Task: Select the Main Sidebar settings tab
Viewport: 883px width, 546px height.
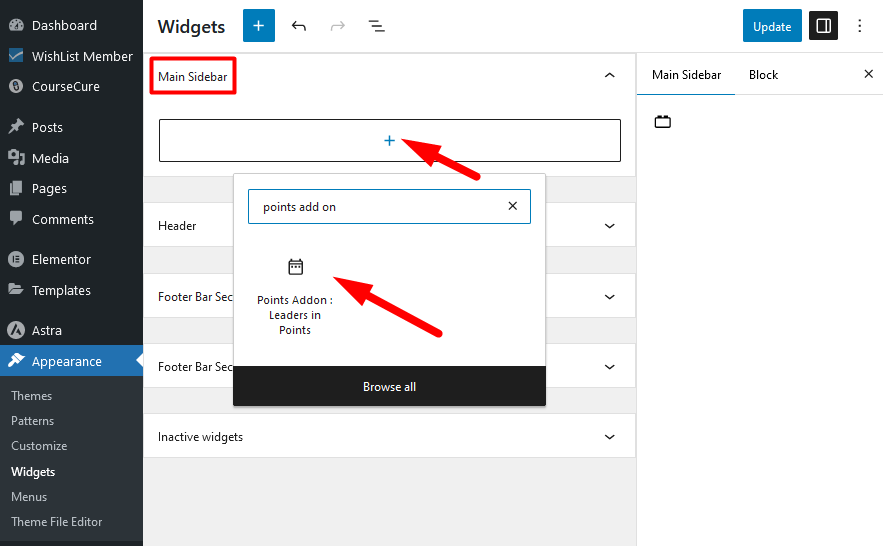Action: [x=686, y=75]
